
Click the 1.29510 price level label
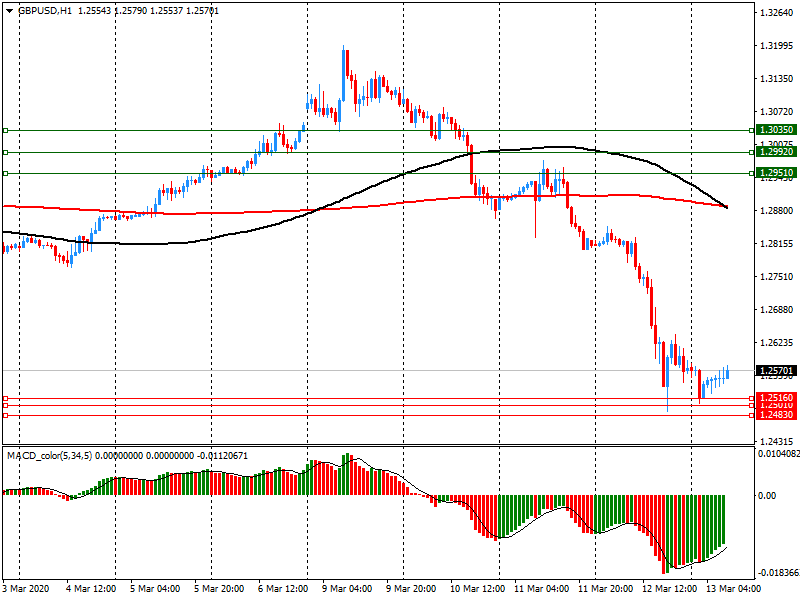point(776,173)
